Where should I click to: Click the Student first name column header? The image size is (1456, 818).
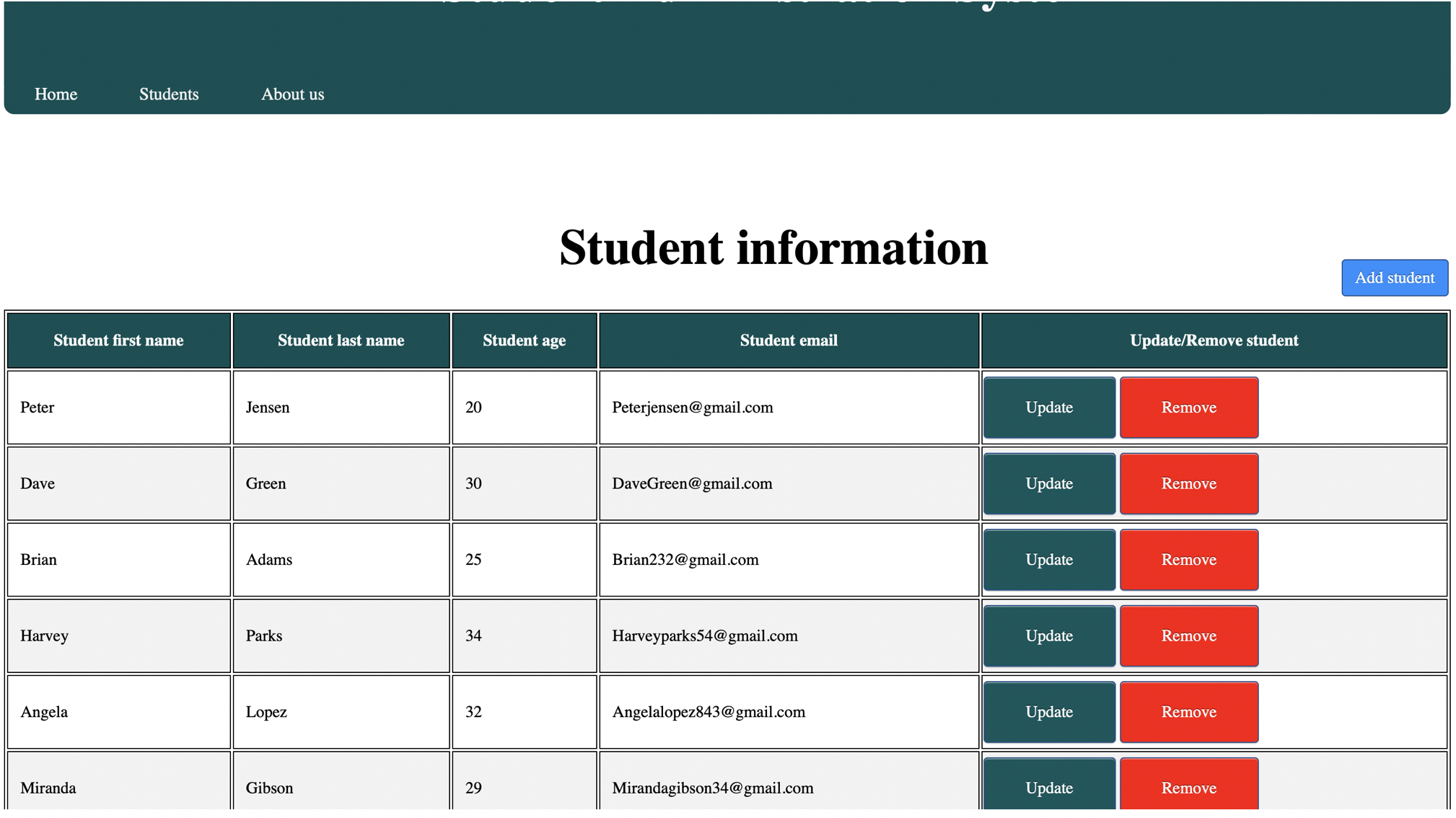pos(119,340)
